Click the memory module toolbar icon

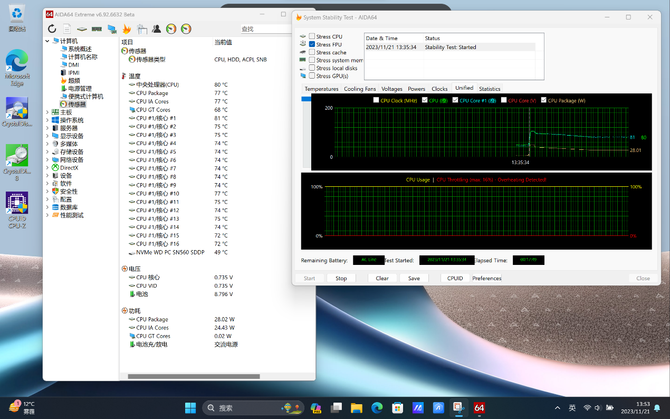(x=97, y=29)
